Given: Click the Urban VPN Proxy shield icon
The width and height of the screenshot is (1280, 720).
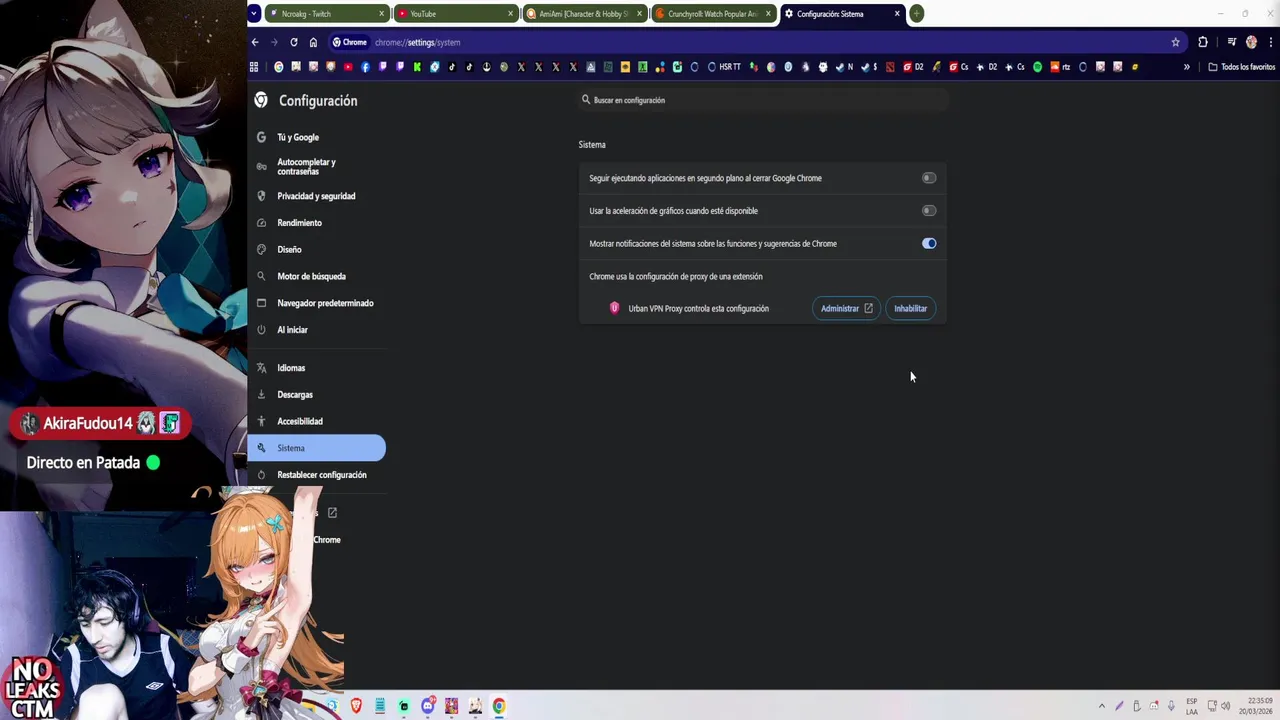Looking at the screenshot, I should tap(614, 308).
